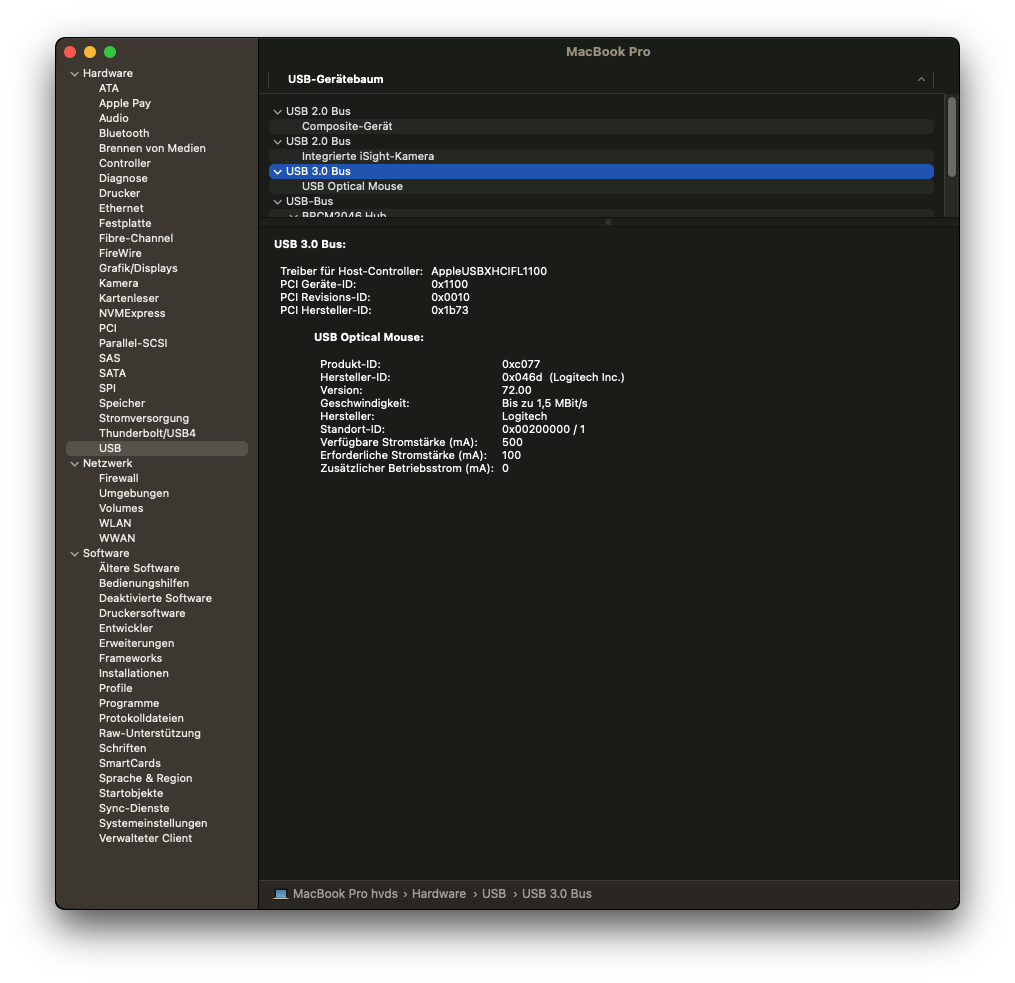Open WWAN network entry
Screen dimensions: 1015x983
tap(117, 538)
